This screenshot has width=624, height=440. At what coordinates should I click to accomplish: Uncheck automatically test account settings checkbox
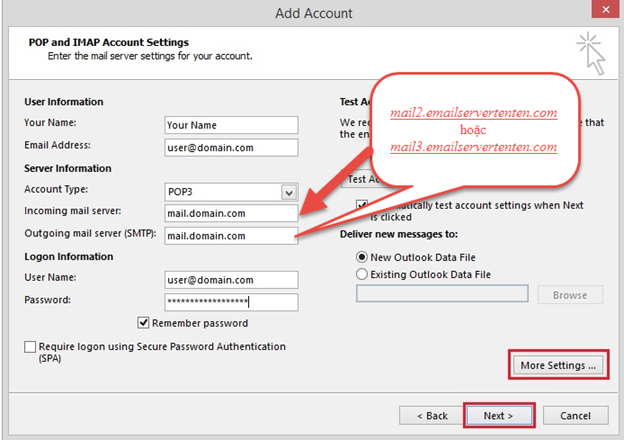[363, 206]
